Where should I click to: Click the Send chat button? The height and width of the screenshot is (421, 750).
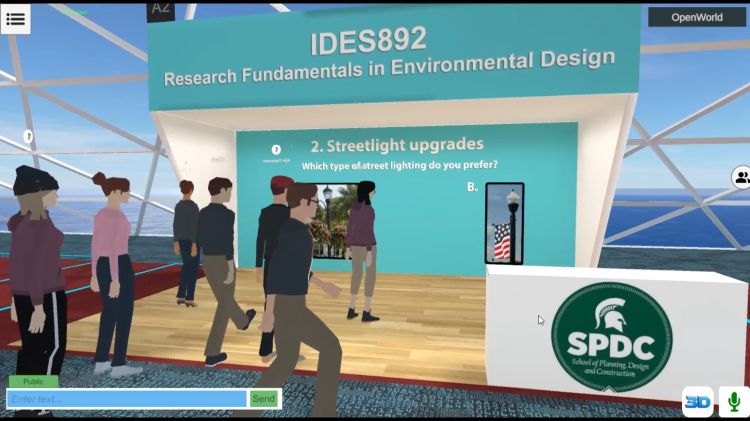263,399
